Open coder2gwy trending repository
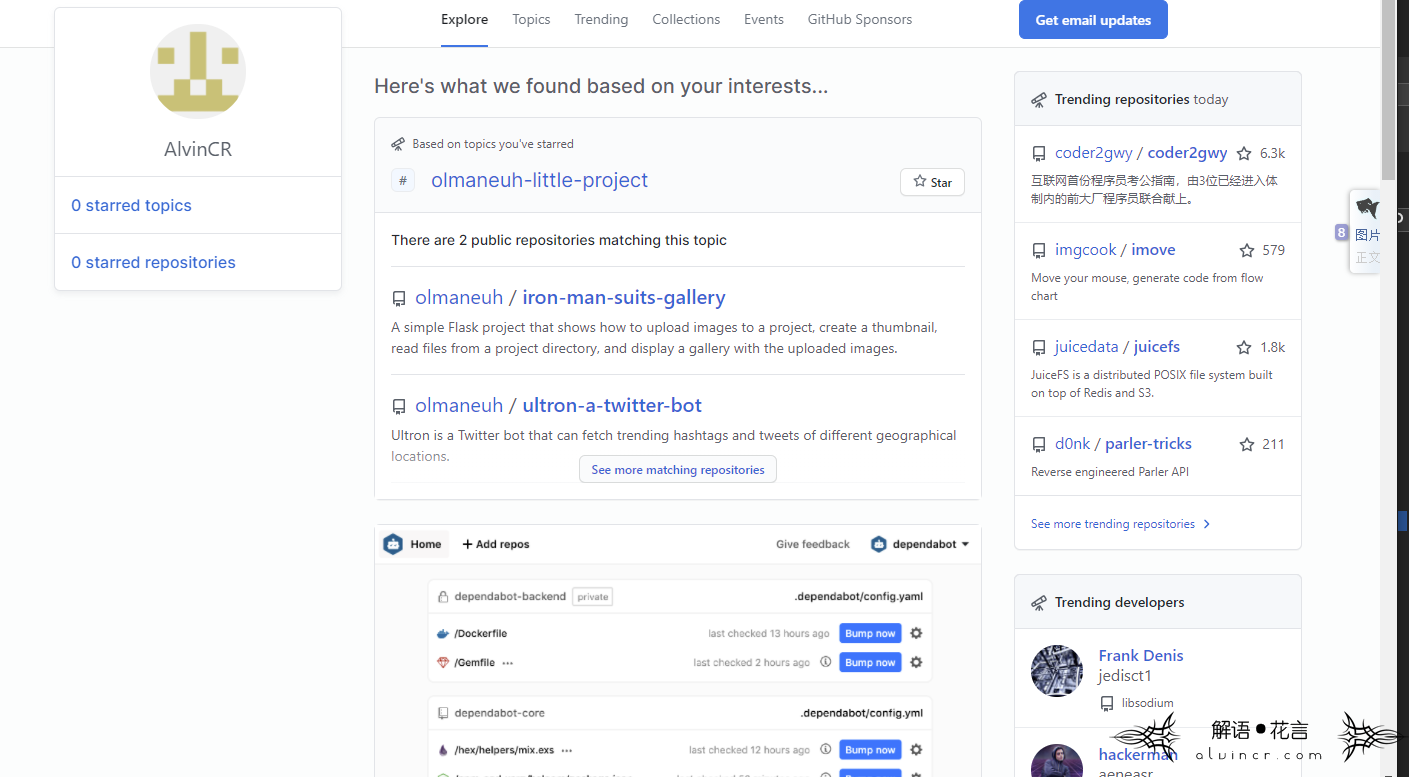This screenshot has height=777, width=1409. point(1141,153)
